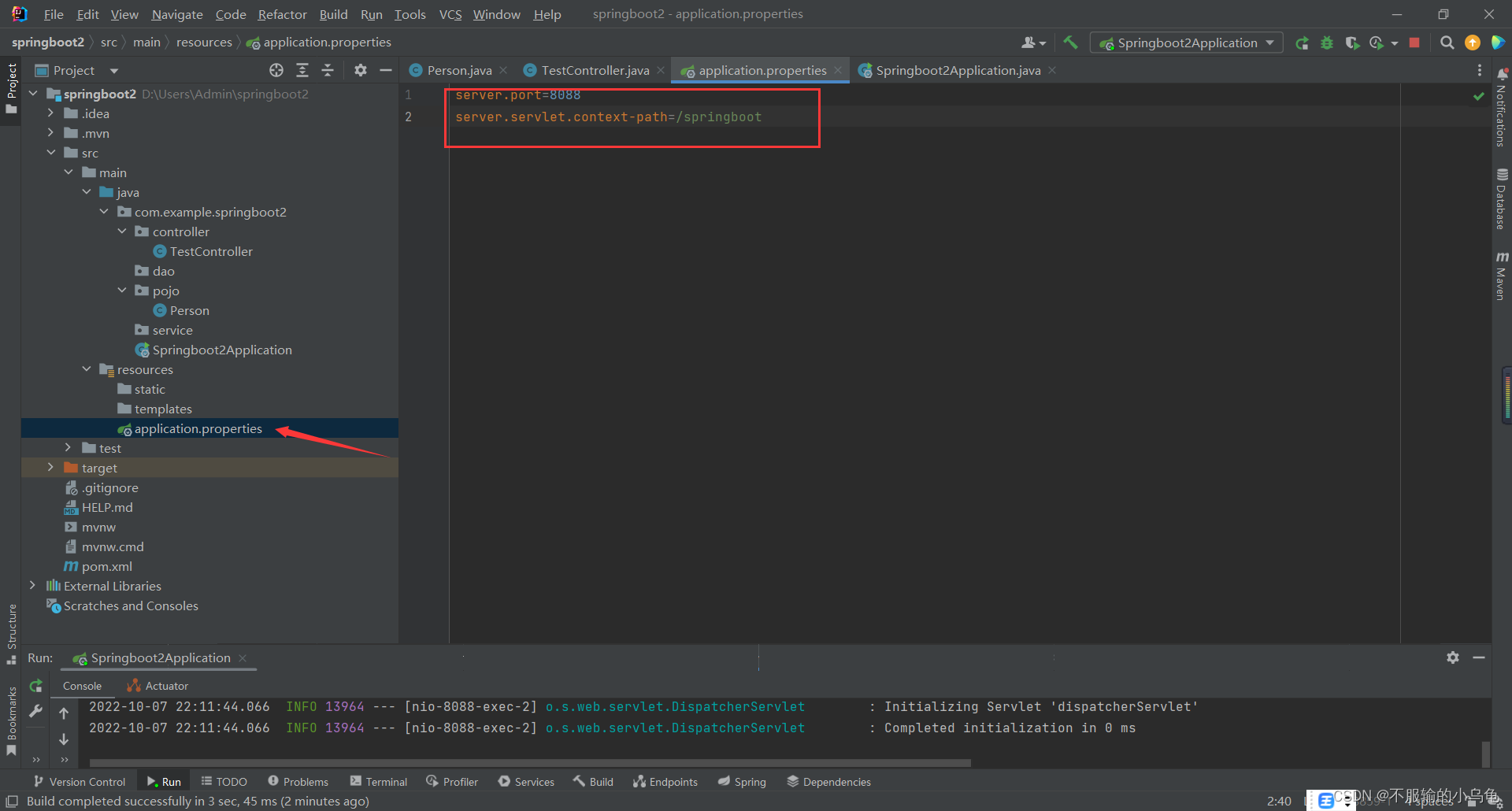Open Run panel settings gear
Image resolution: width=1512 pixels, height=811 pixels.
point(1453,657)
